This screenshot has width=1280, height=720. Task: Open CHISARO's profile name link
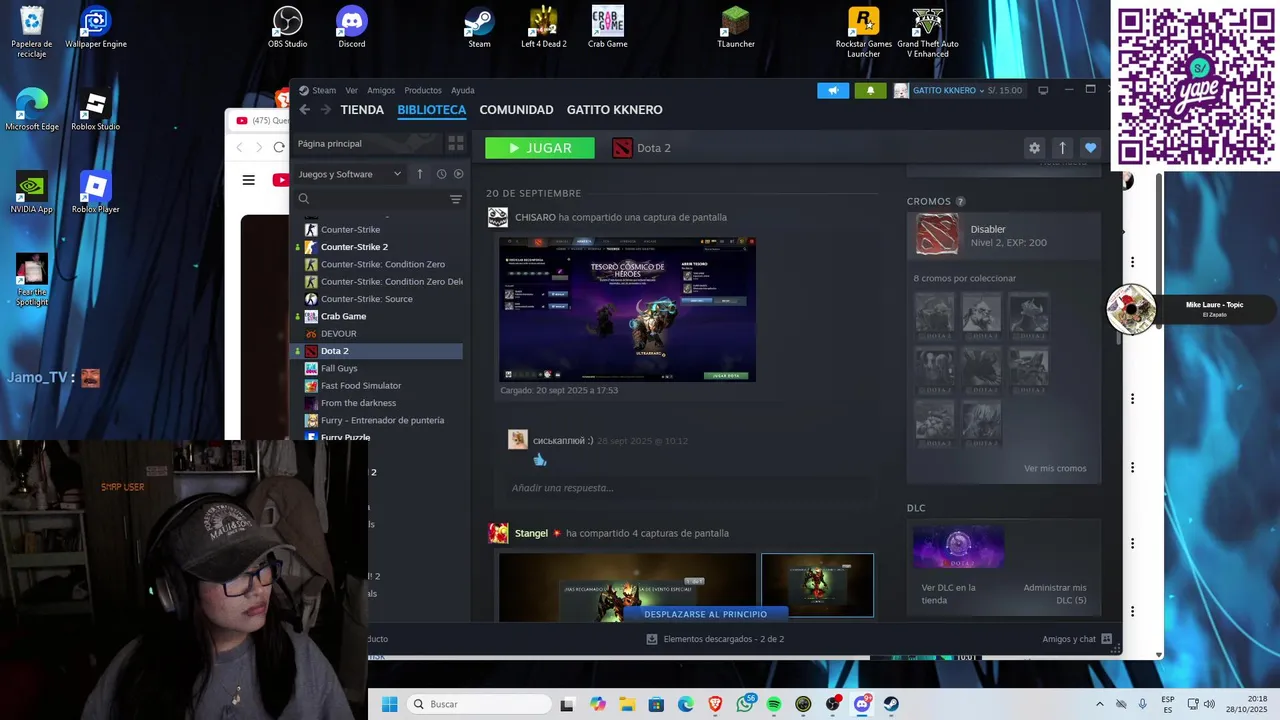(535, 217)
